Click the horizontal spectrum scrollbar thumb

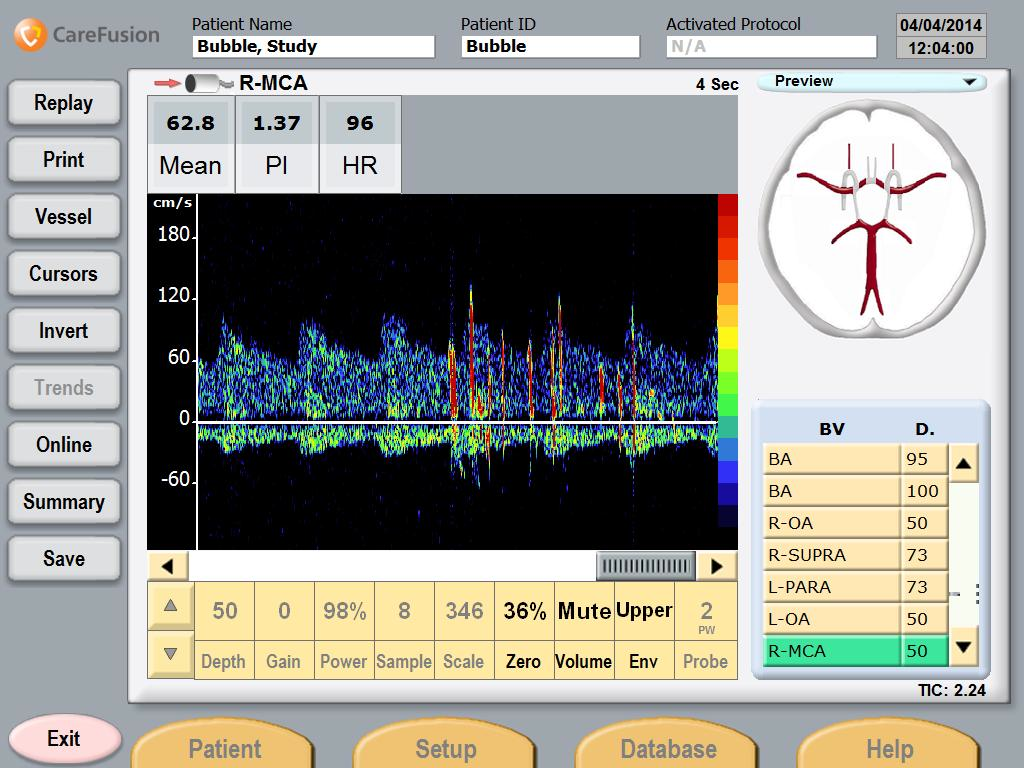pyautogui.click(x=645, y=566)
